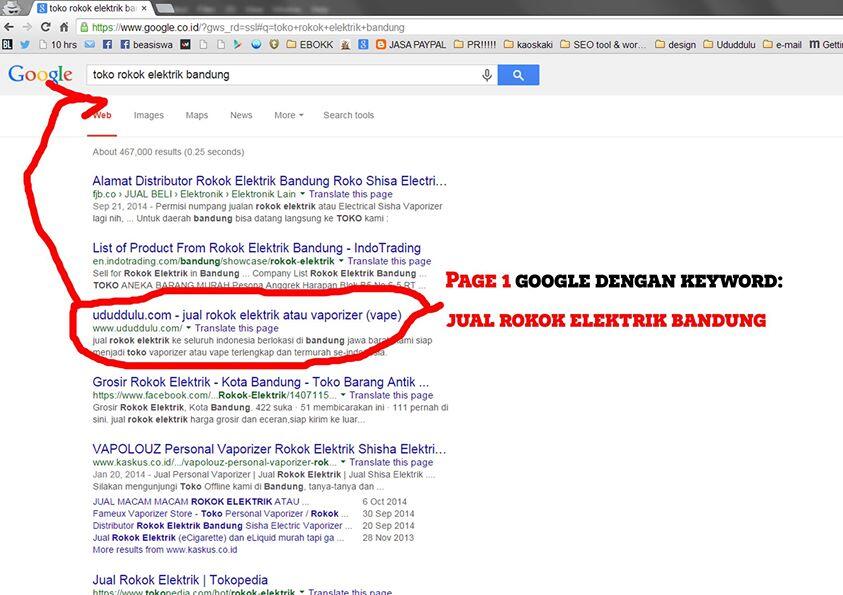843x595 pixels.
Task: Open the 10 hrs bookmark
Action: click(58, 45)
